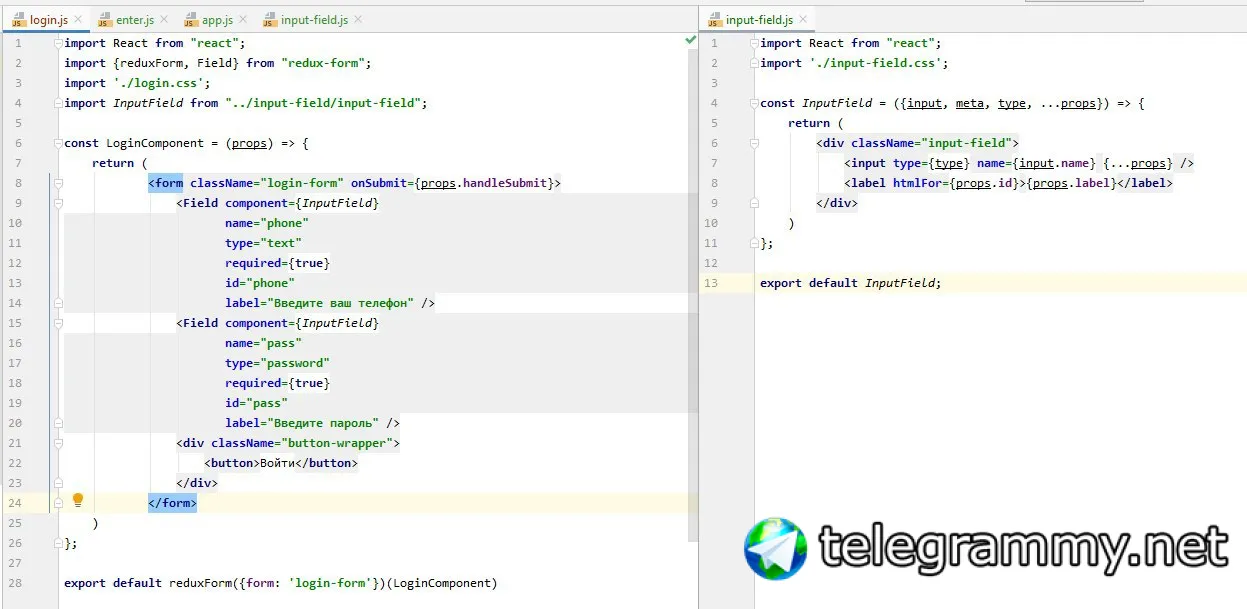
Task: Click the login.js file type icon
Action: click(18, 20)
